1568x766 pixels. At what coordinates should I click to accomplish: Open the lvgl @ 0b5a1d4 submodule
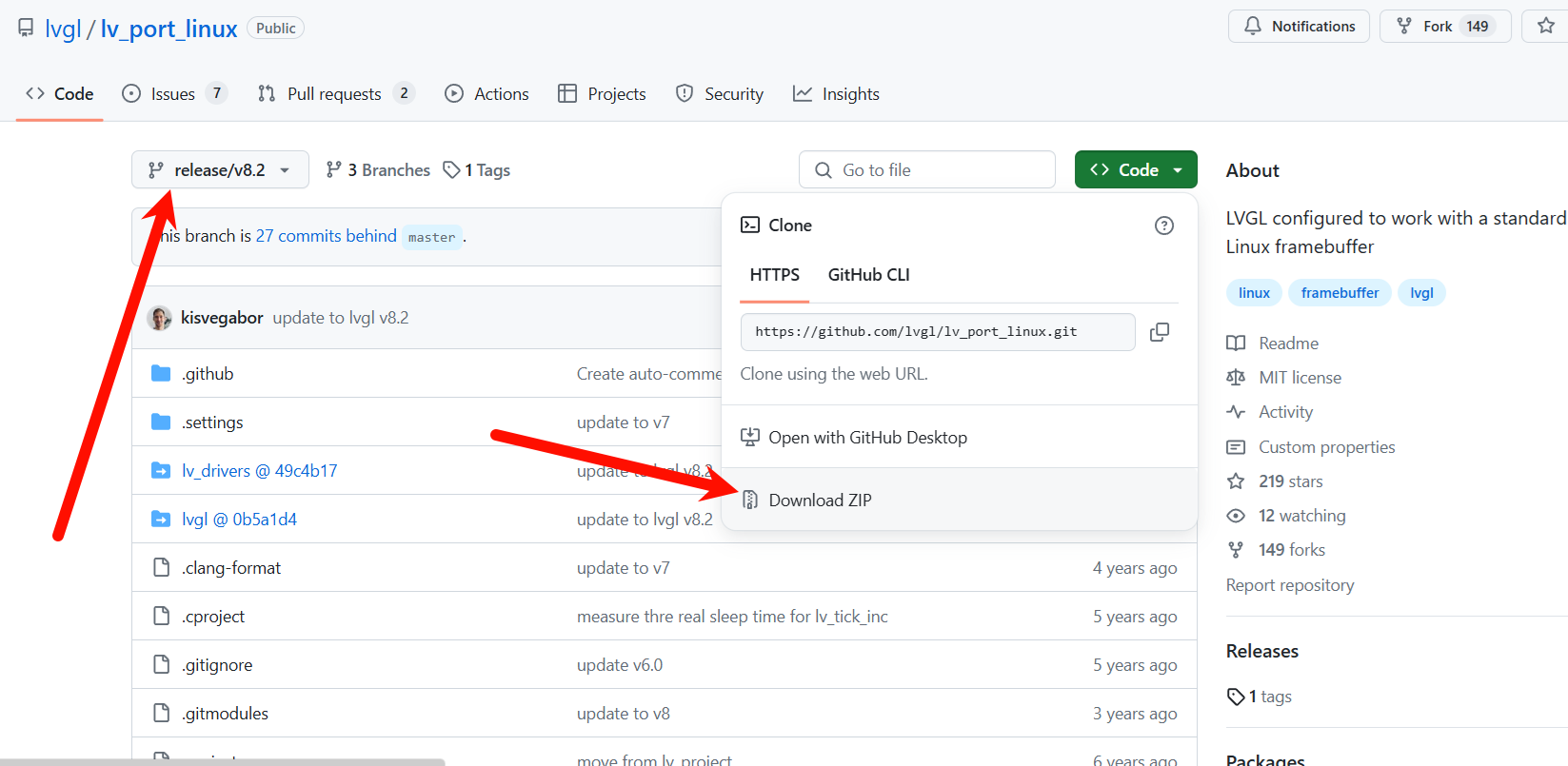point(239,520)
